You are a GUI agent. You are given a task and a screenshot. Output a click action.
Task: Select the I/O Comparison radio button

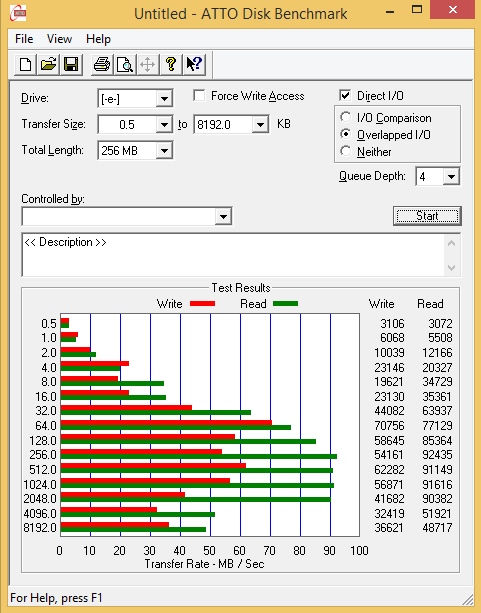346,117
